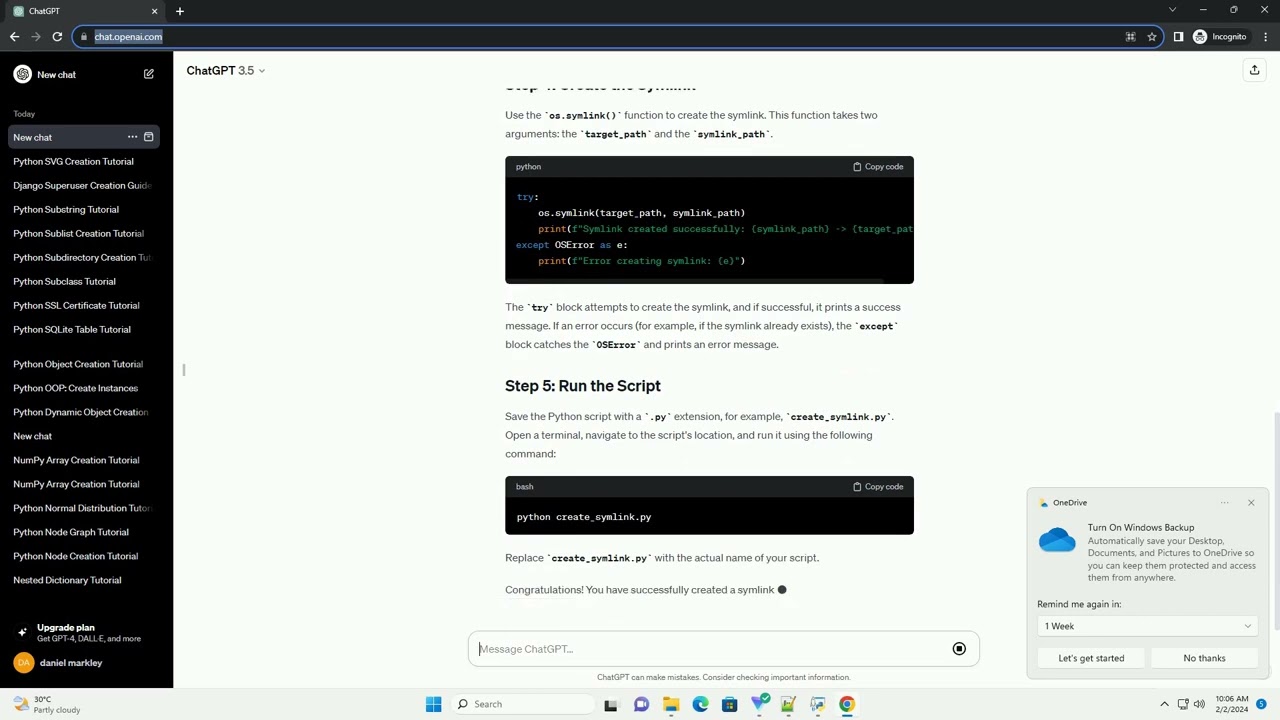Open Microsoft Edge from taskbar
Viewport: 1280px width, 720px height.
tap(700, 704)
